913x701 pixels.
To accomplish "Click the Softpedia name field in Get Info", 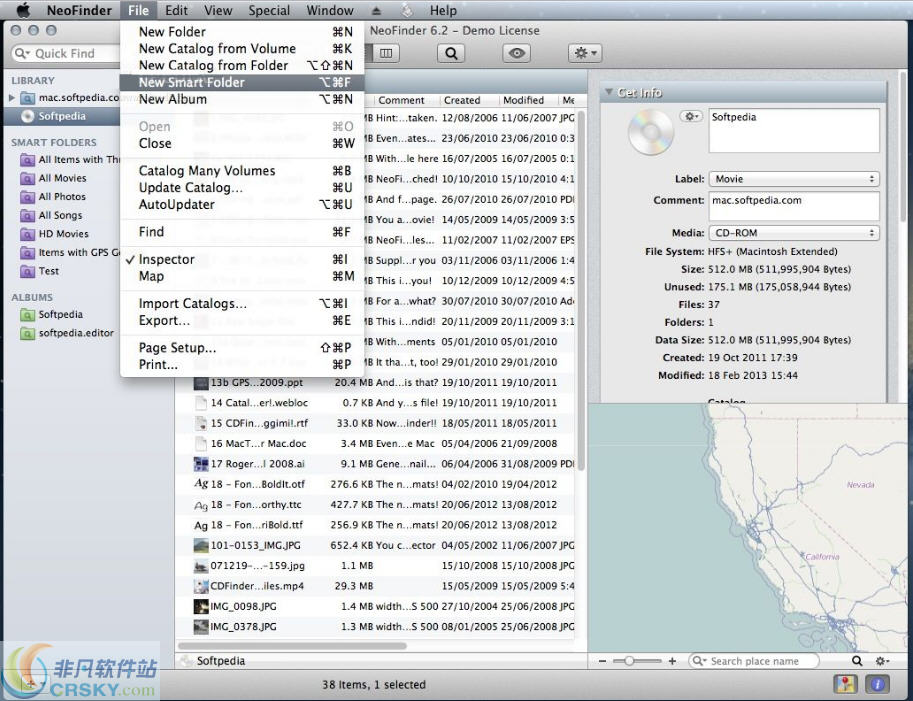I will pyautogui.click(x=794, y=130).
